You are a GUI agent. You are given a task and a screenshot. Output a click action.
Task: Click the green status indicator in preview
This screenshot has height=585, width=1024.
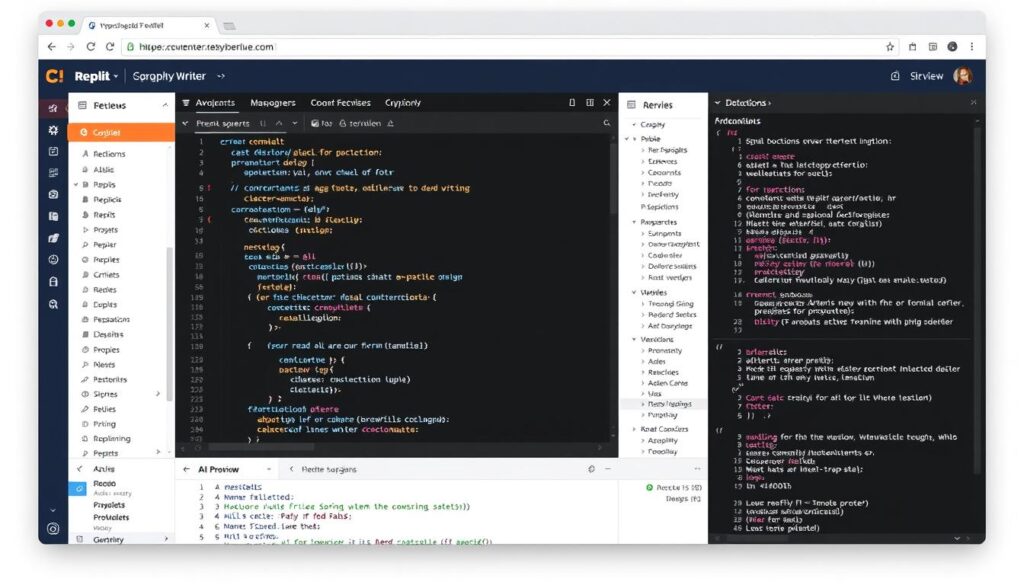649,487
